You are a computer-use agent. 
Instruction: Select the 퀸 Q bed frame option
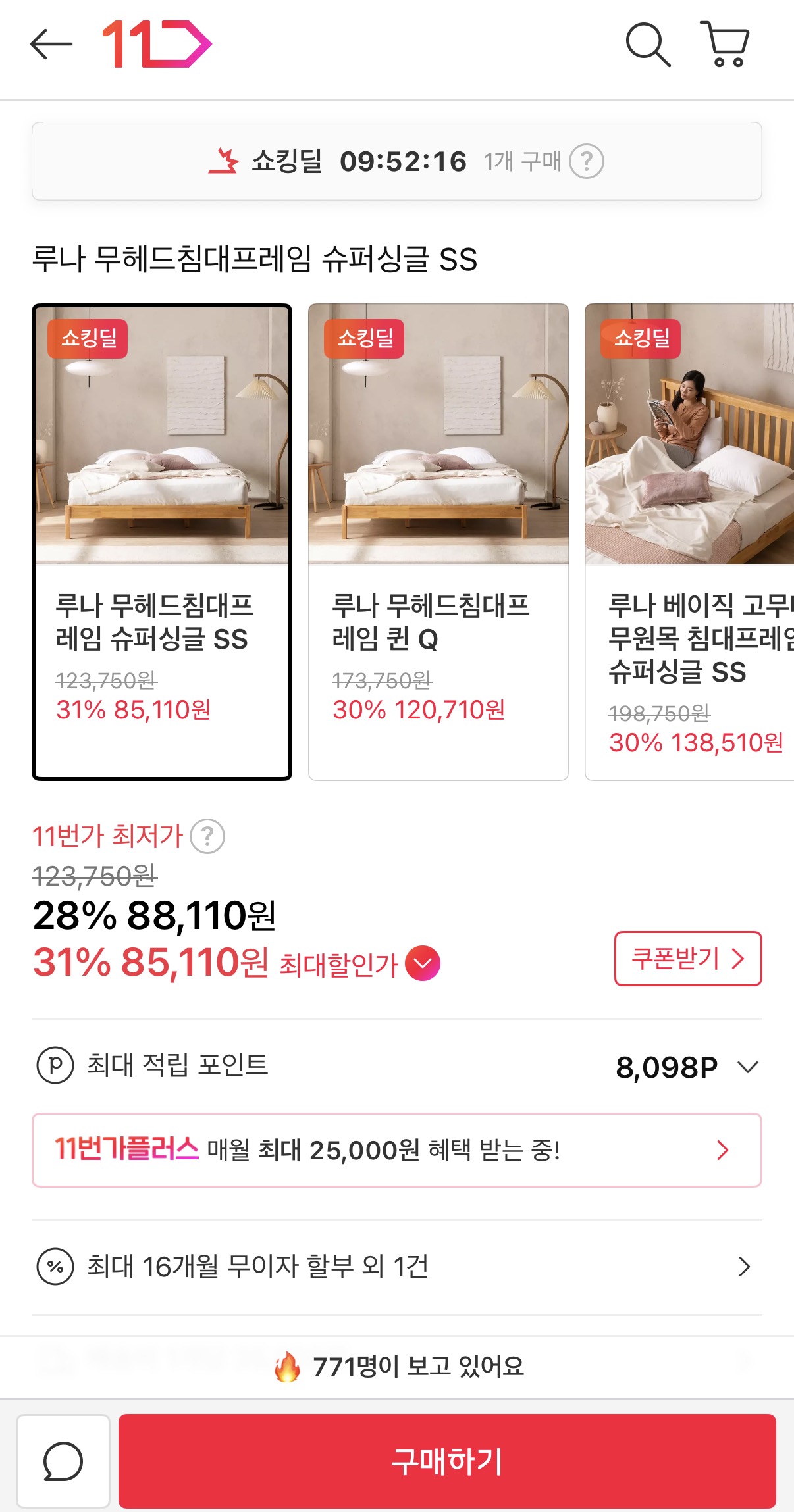(x=438, y=542)
